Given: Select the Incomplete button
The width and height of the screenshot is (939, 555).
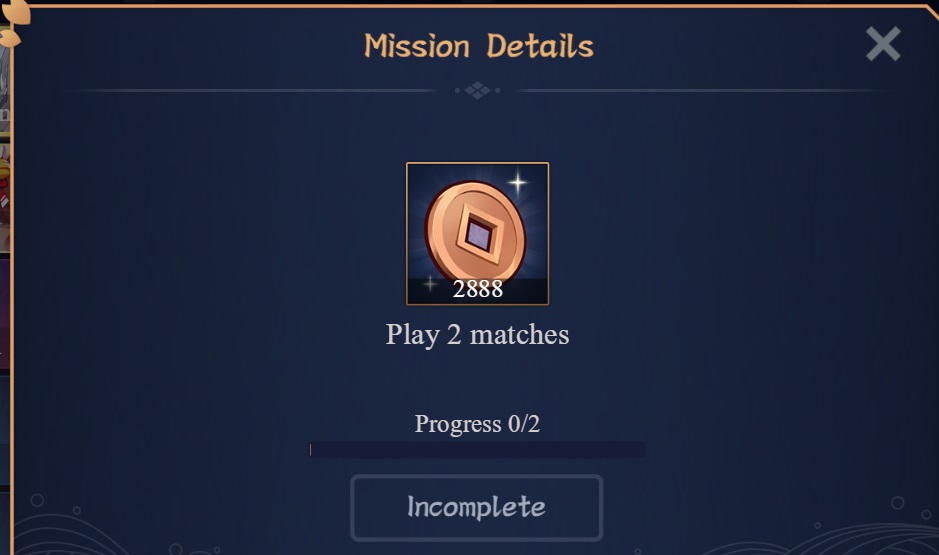Looking at the screenshot, I should click(x=476, y=508).
